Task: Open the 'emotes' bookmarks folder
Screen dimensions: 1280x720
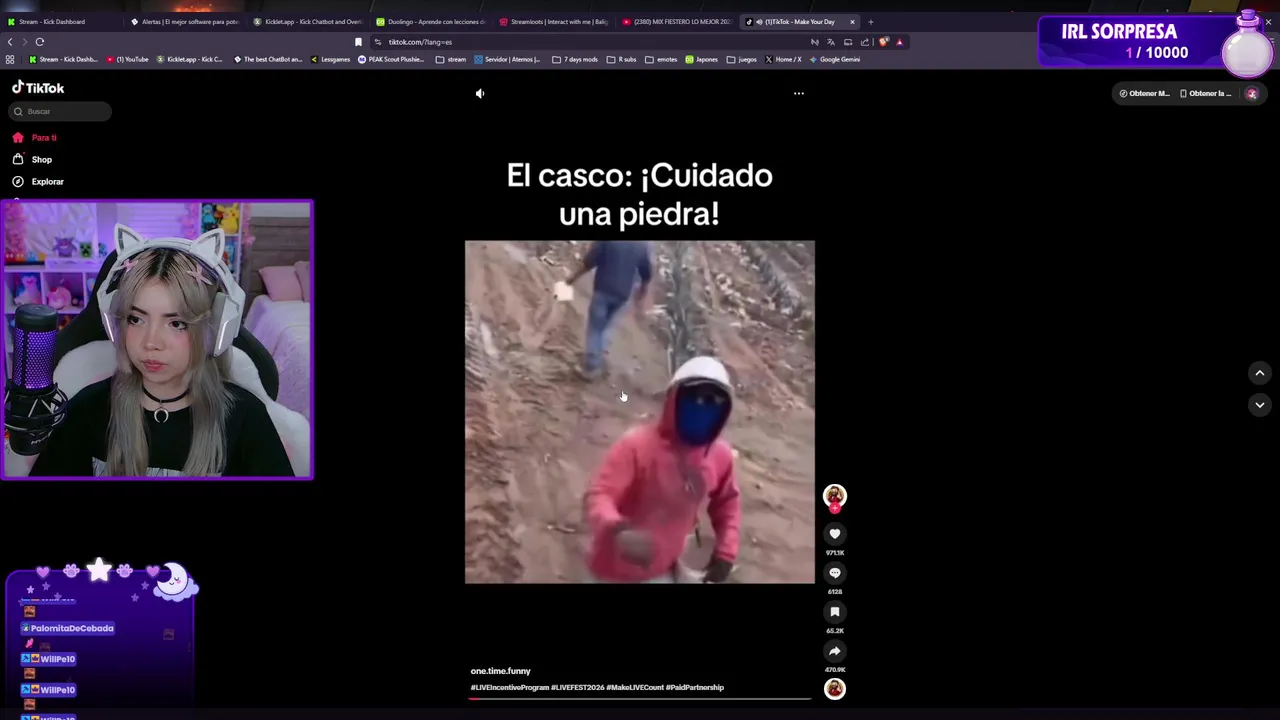Action: [662, 59]
